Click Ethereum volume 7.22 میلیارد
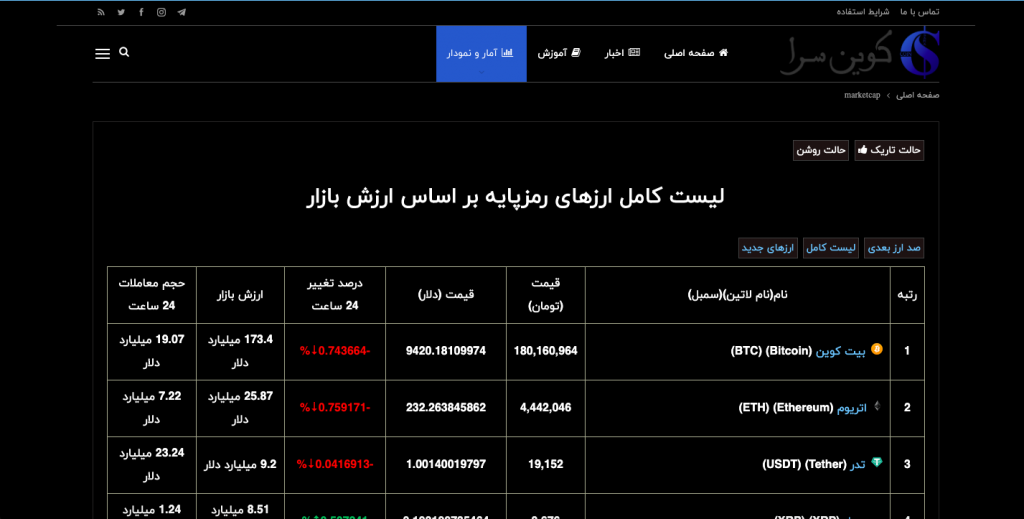This screenshot has width=1024, height=519. tap(152, 408)
